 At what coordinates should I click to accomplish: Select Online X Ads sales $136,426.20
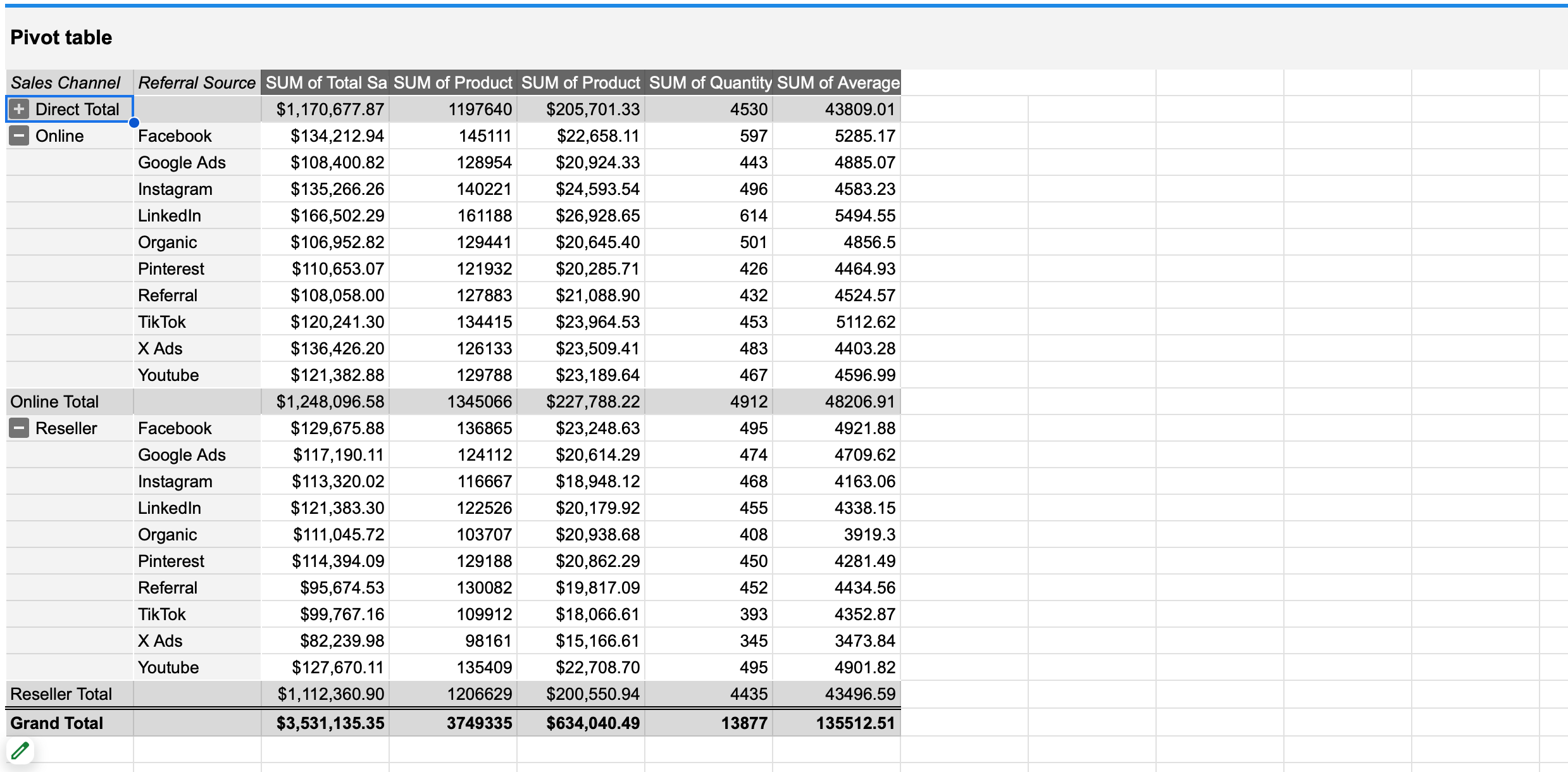click(x=325, y=349)
